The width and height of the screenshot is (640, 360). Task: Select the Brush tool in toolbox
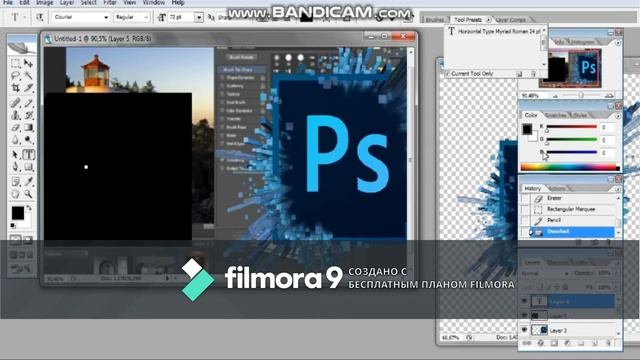click(x=28, y=102)
